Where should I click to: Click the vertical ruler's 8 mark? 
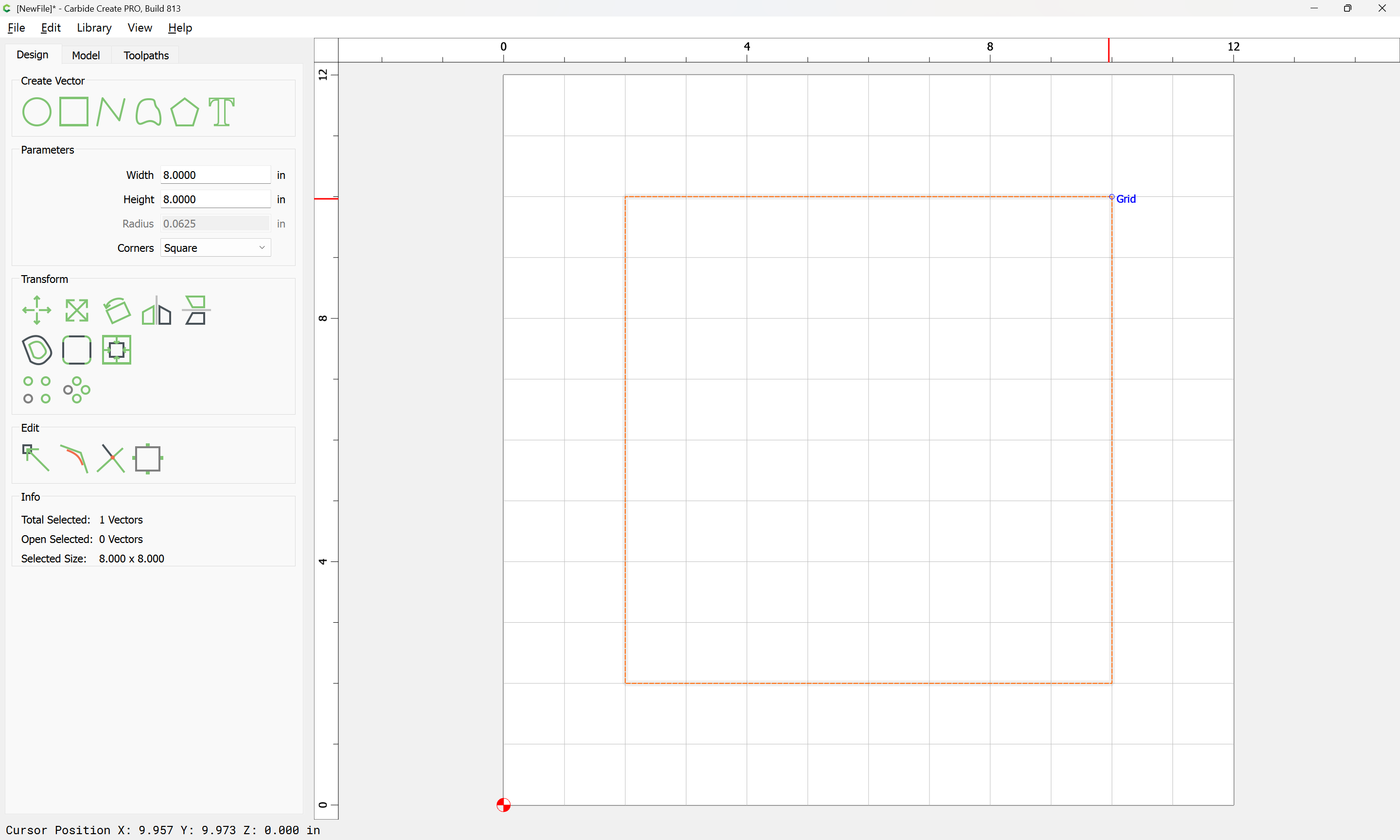coord(323,318)
